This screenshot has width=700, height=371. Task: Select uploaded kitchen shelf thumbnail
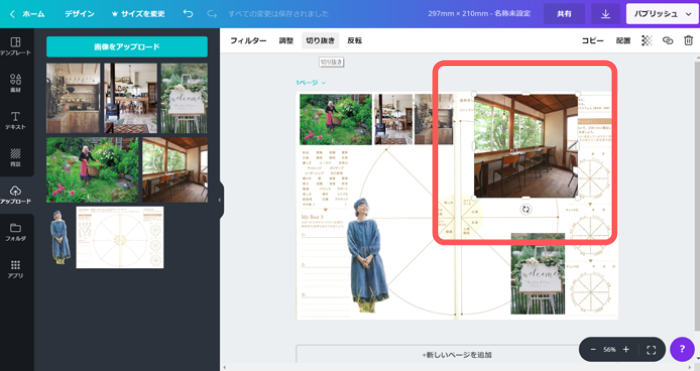[73, 98]
